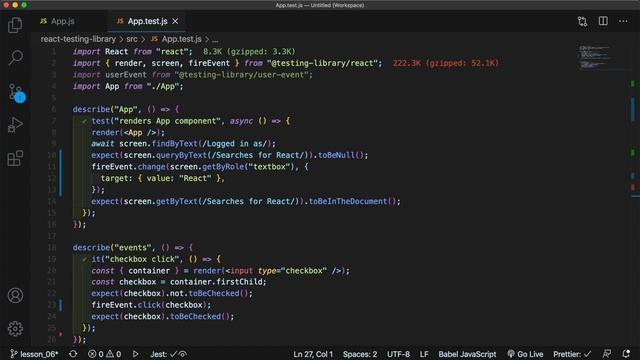This screenshot has height=360, width=640.
Task: Click the Jest status indicator
Action: coord(168,354)
